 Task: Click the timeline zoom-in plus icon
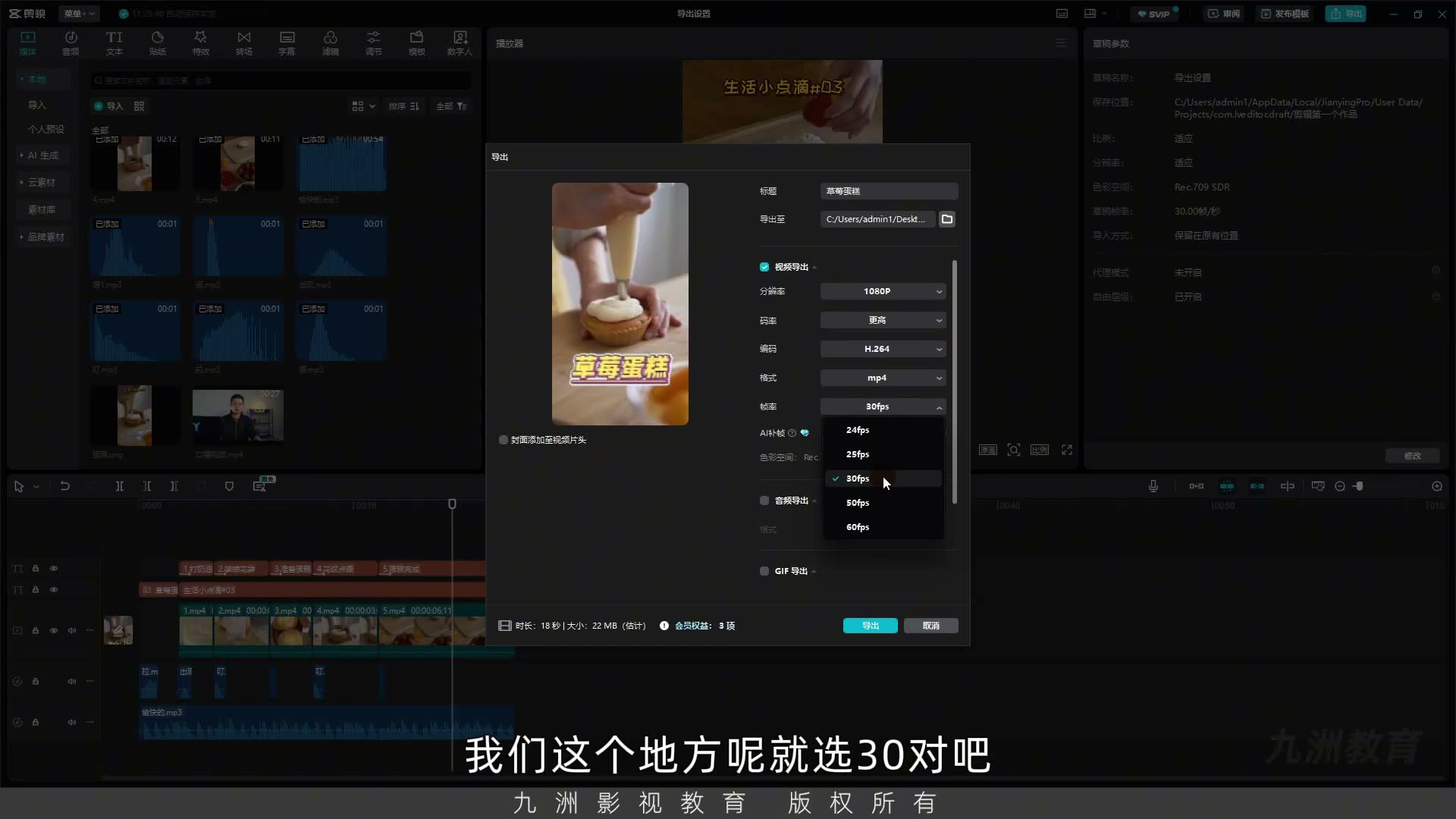click(1437, 486)
